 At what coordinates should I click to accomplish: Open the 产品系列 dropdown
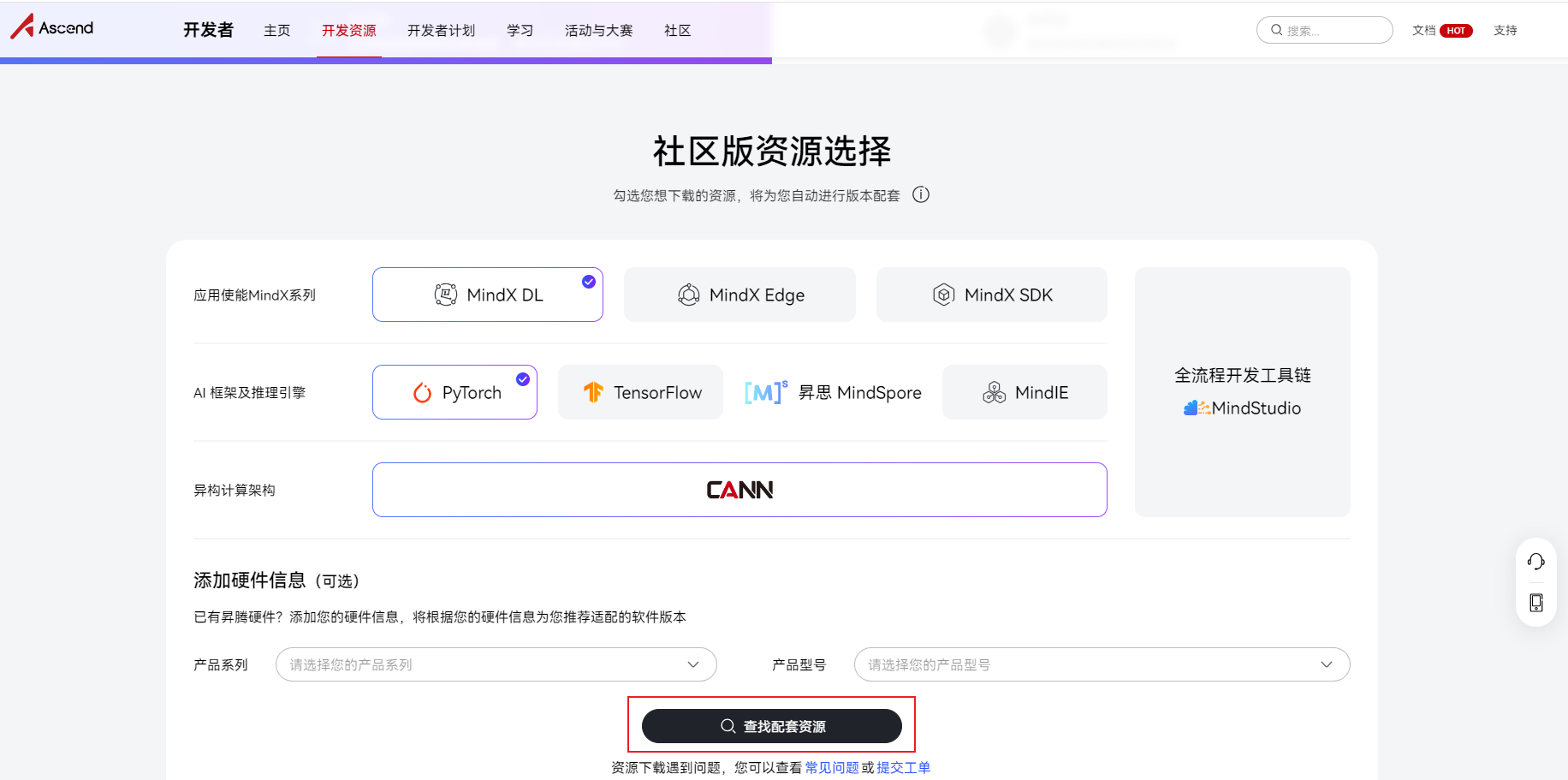(x=496, y=664)
